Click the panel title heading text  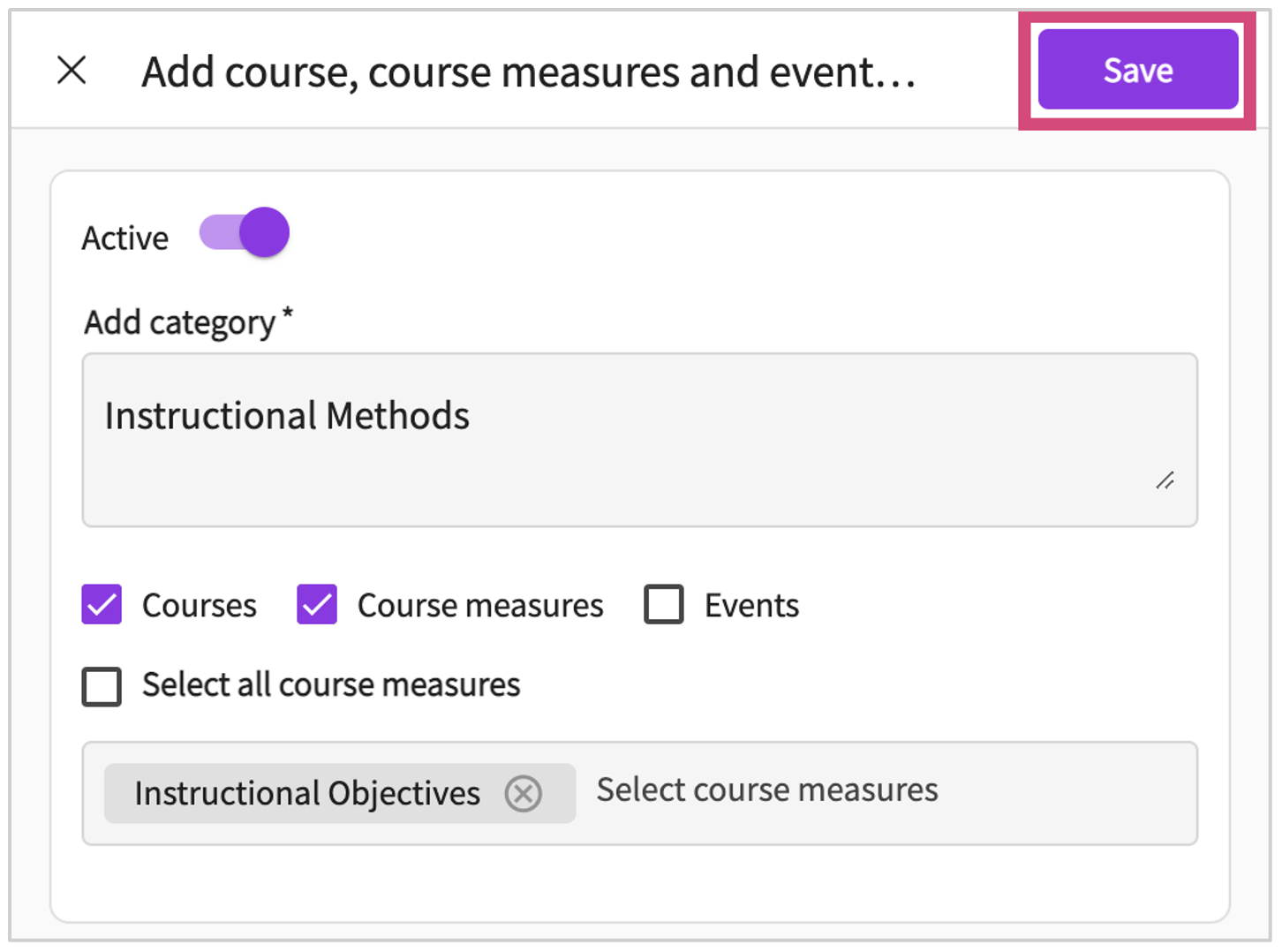pyautogui.click(x=528, y=72)
